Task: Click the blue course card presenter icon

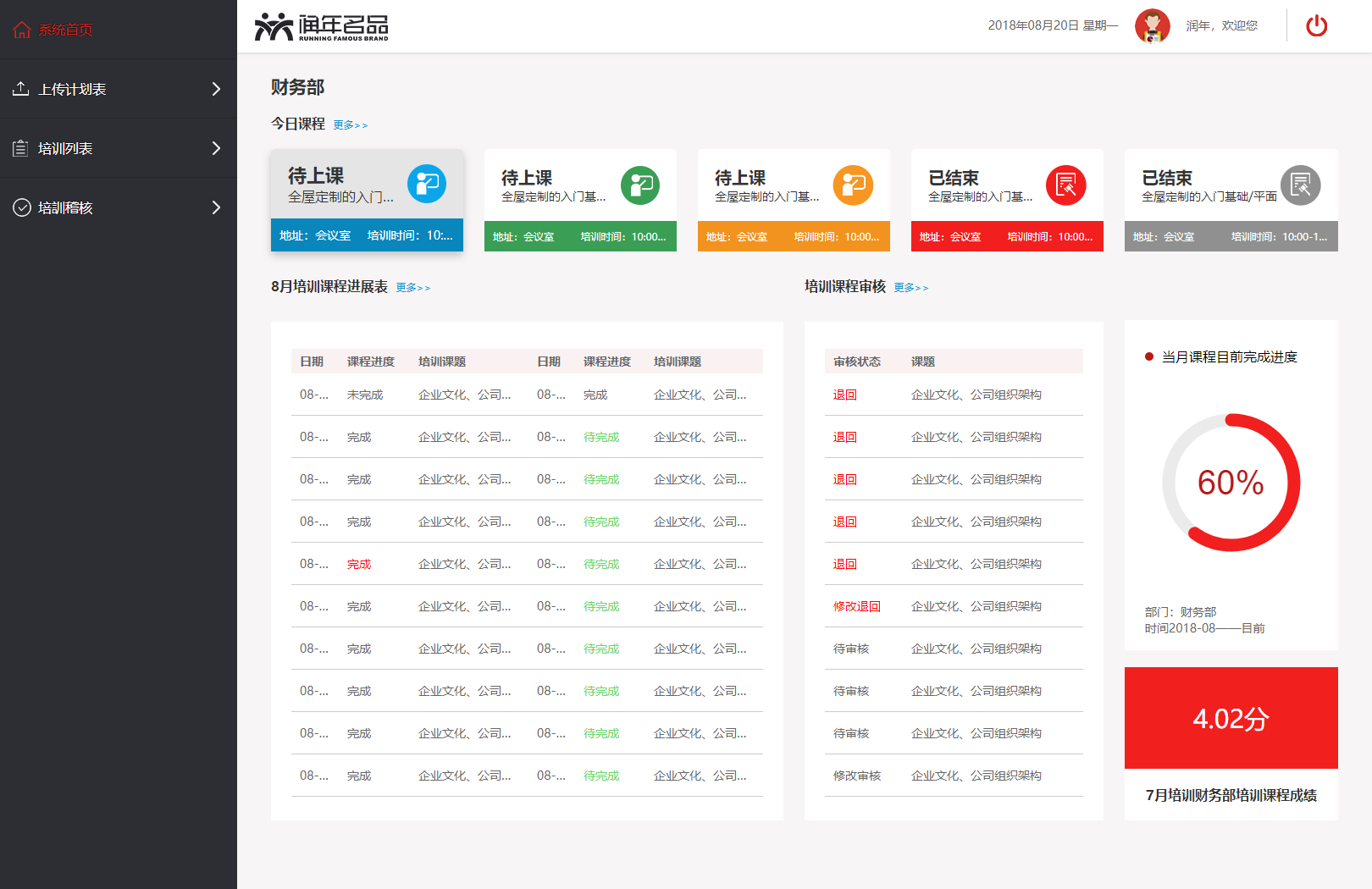Action: point(427,184)
